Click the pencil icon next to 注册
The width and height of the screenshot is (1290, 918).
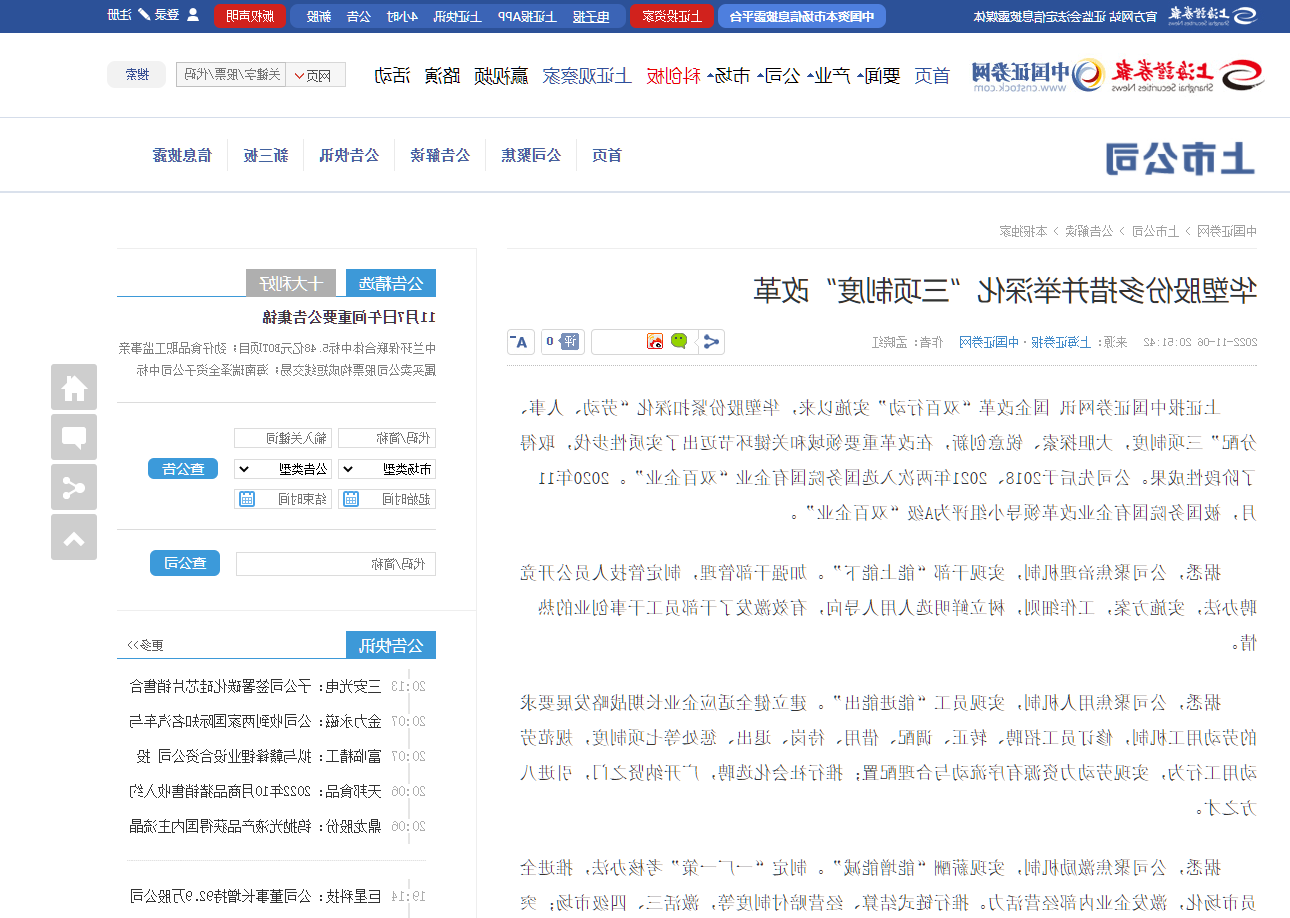144,15
